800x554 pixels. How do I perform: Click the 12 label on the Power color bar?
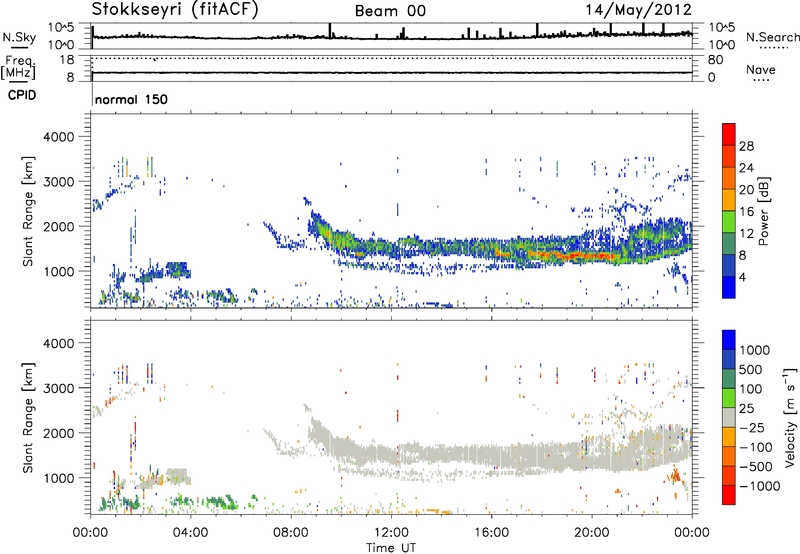pos(746,234)
